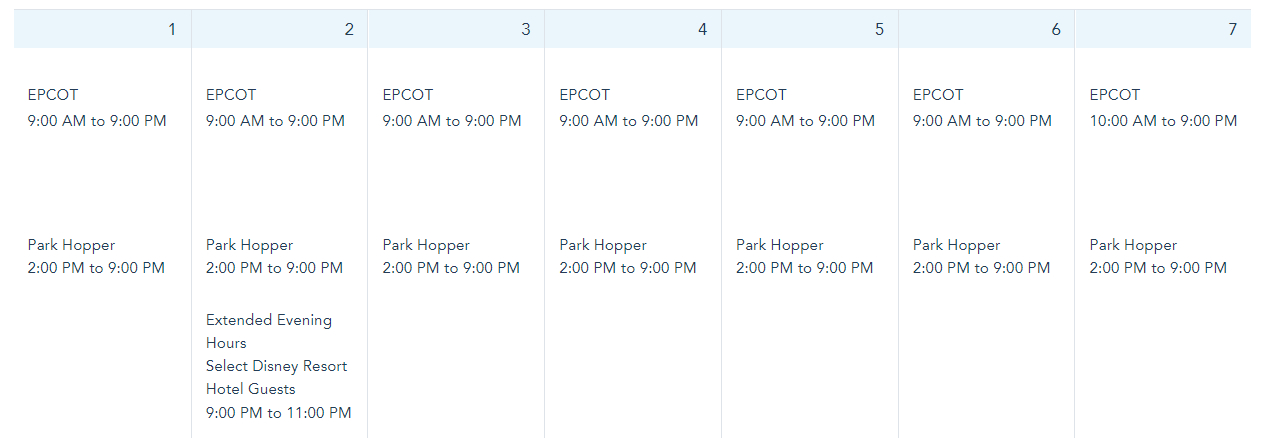The height and width of the screenshot is (438, 1261).
Task: Open Park Hopper entry under day 3
Action: pyautogui.click(x=426, y=245)
